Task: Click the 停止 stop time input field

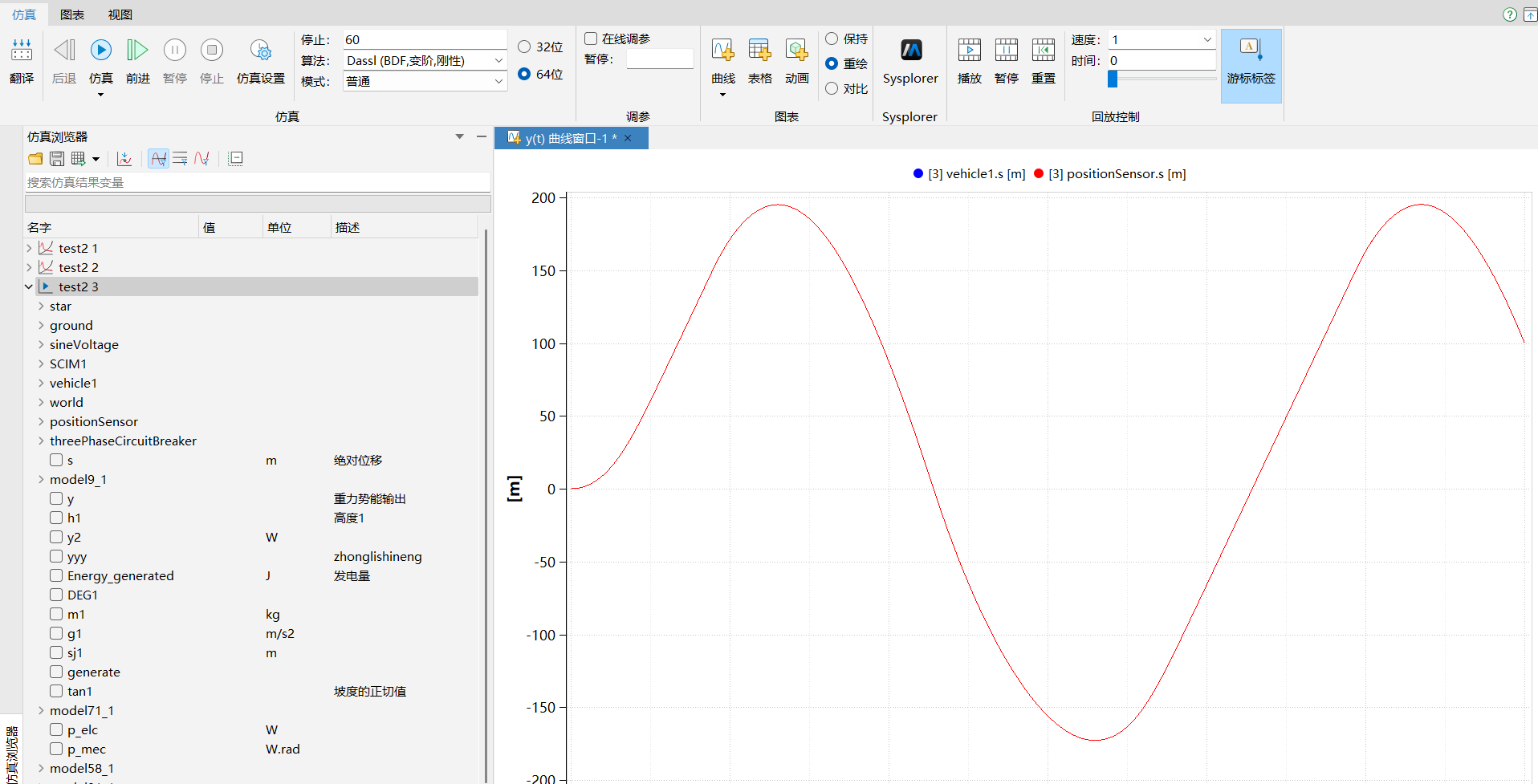Action: click(425, 39)
